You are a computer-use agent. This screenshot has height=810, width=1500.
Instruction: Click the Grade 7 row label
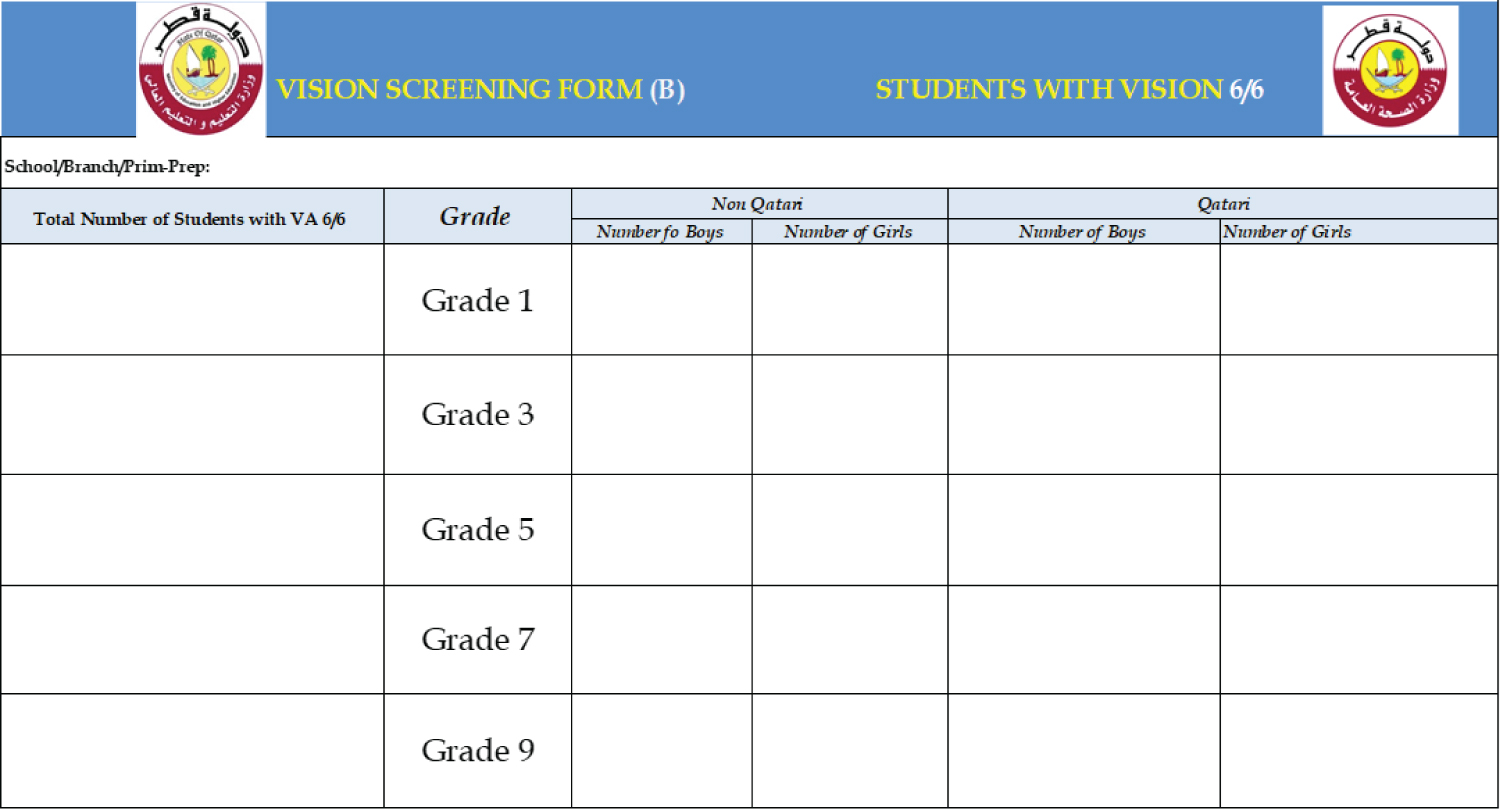click(x=478, y=639)
